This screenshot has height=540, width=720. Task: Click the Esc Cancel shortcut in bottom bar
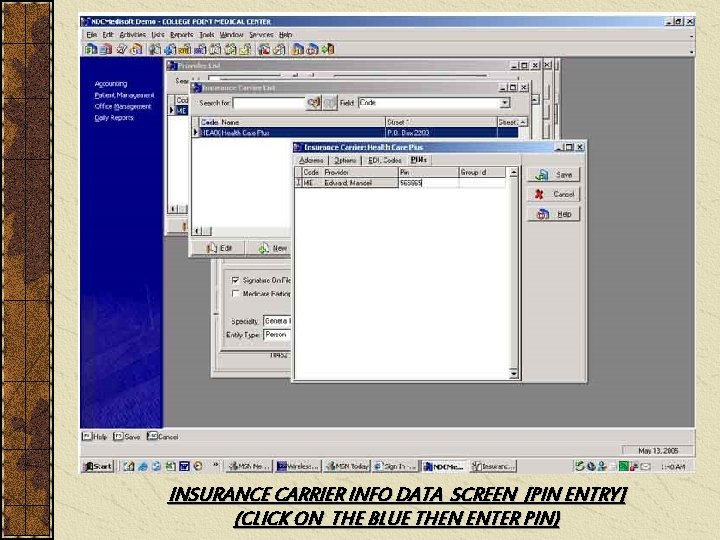[x=163, y=437]
